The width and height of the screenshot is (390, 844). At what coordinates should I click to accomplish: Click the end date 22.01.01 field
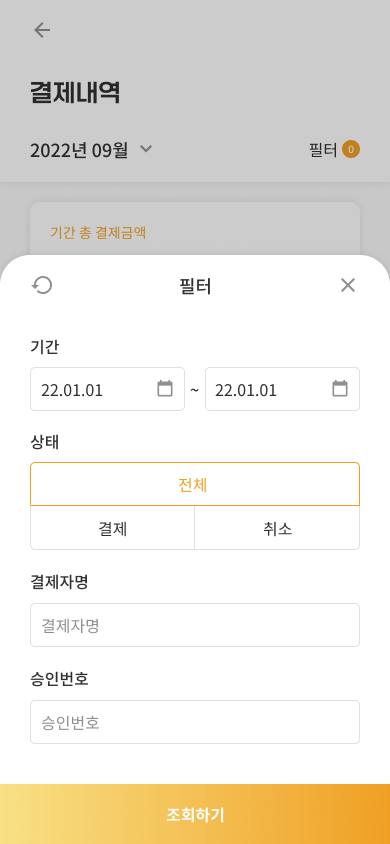click(x=282, y=389)
